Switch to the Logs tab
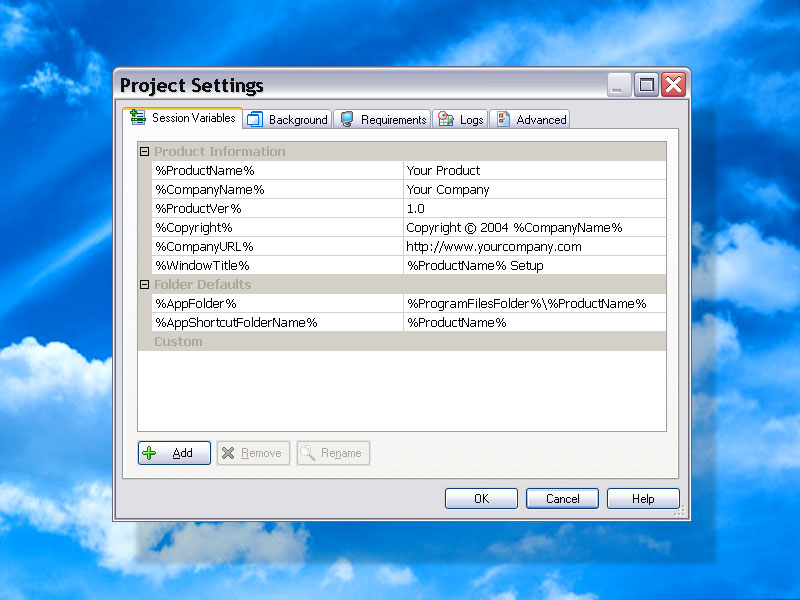800x600 pixels. click(x=461, y=119)
